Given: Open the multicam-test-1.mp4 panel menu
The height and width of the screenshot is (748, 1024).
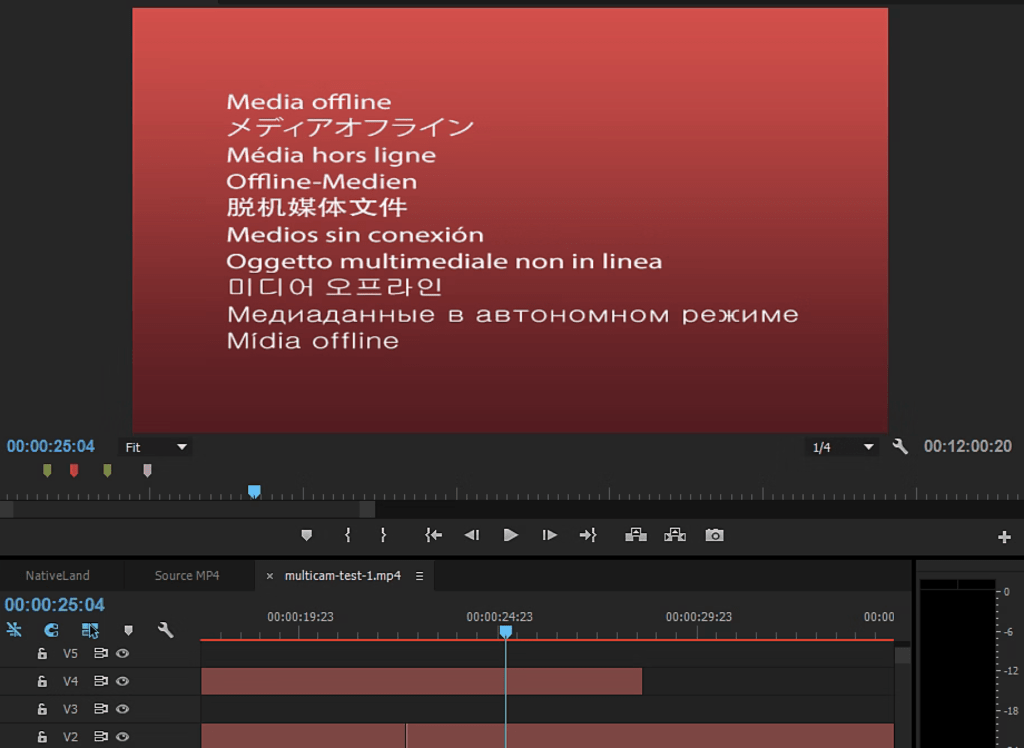Looking at the screenshot, I should coord(419,576).
